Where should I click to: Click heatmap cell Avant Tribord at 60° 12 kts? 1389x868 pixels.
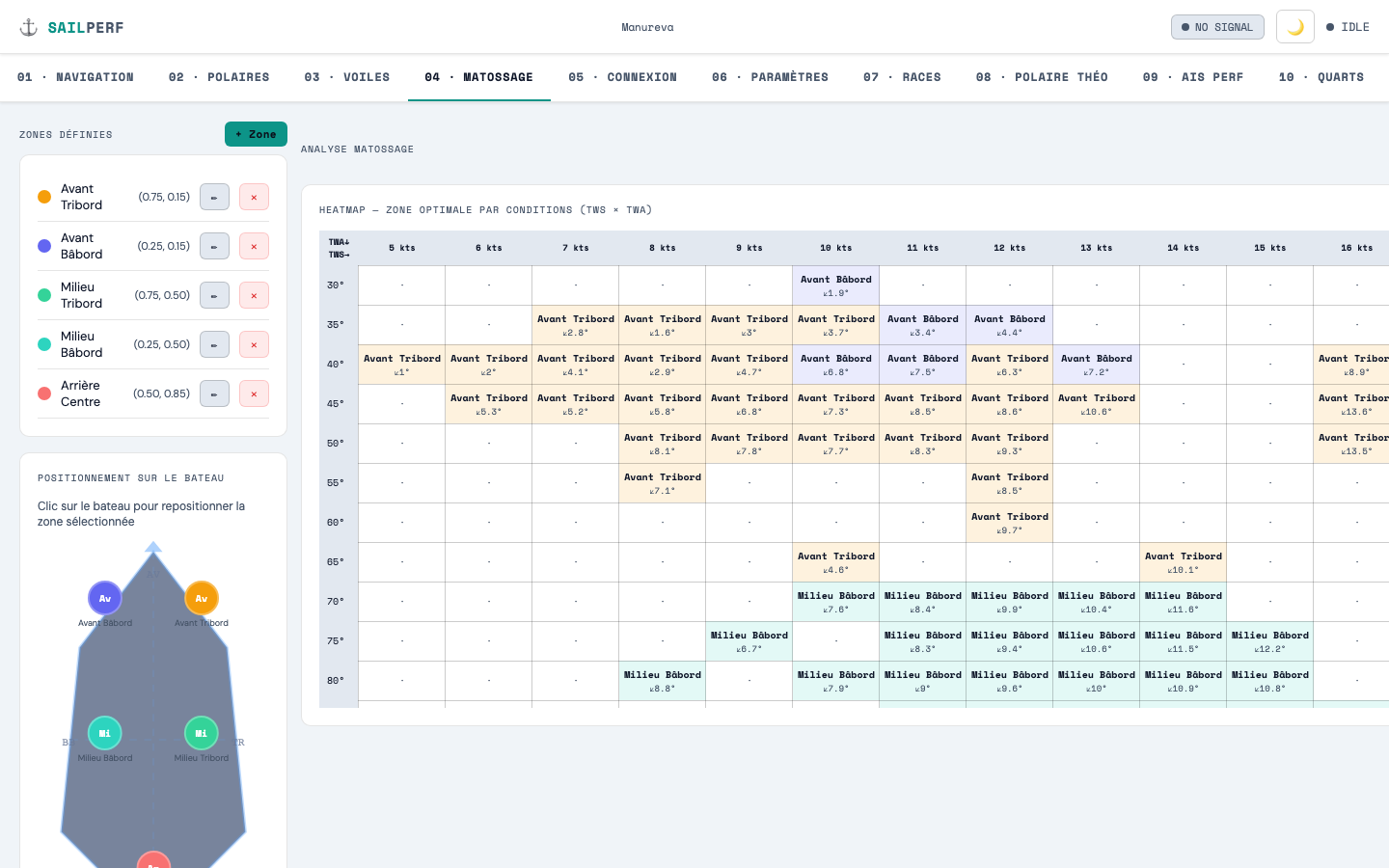tap(1010, 523)
